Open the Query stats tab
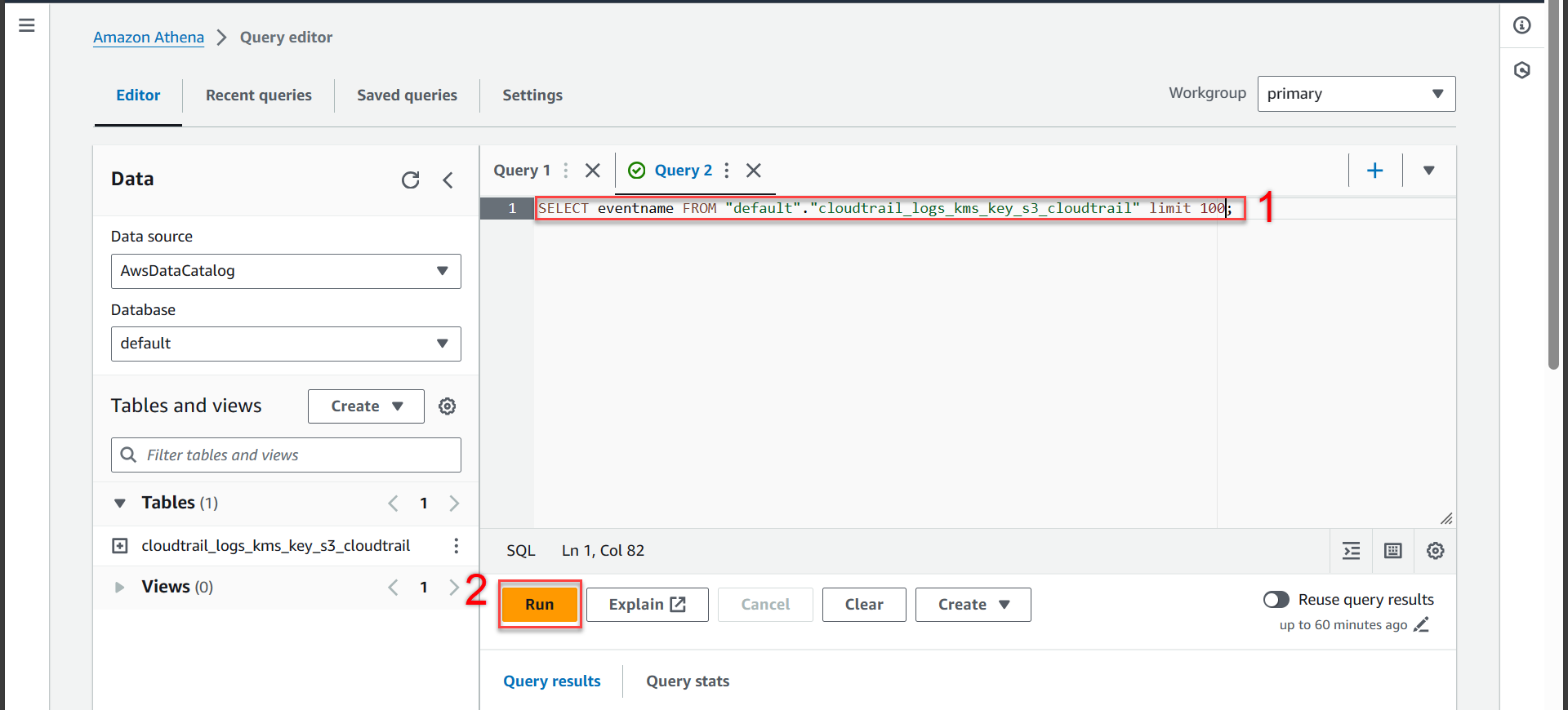 (x=688, y=681)
